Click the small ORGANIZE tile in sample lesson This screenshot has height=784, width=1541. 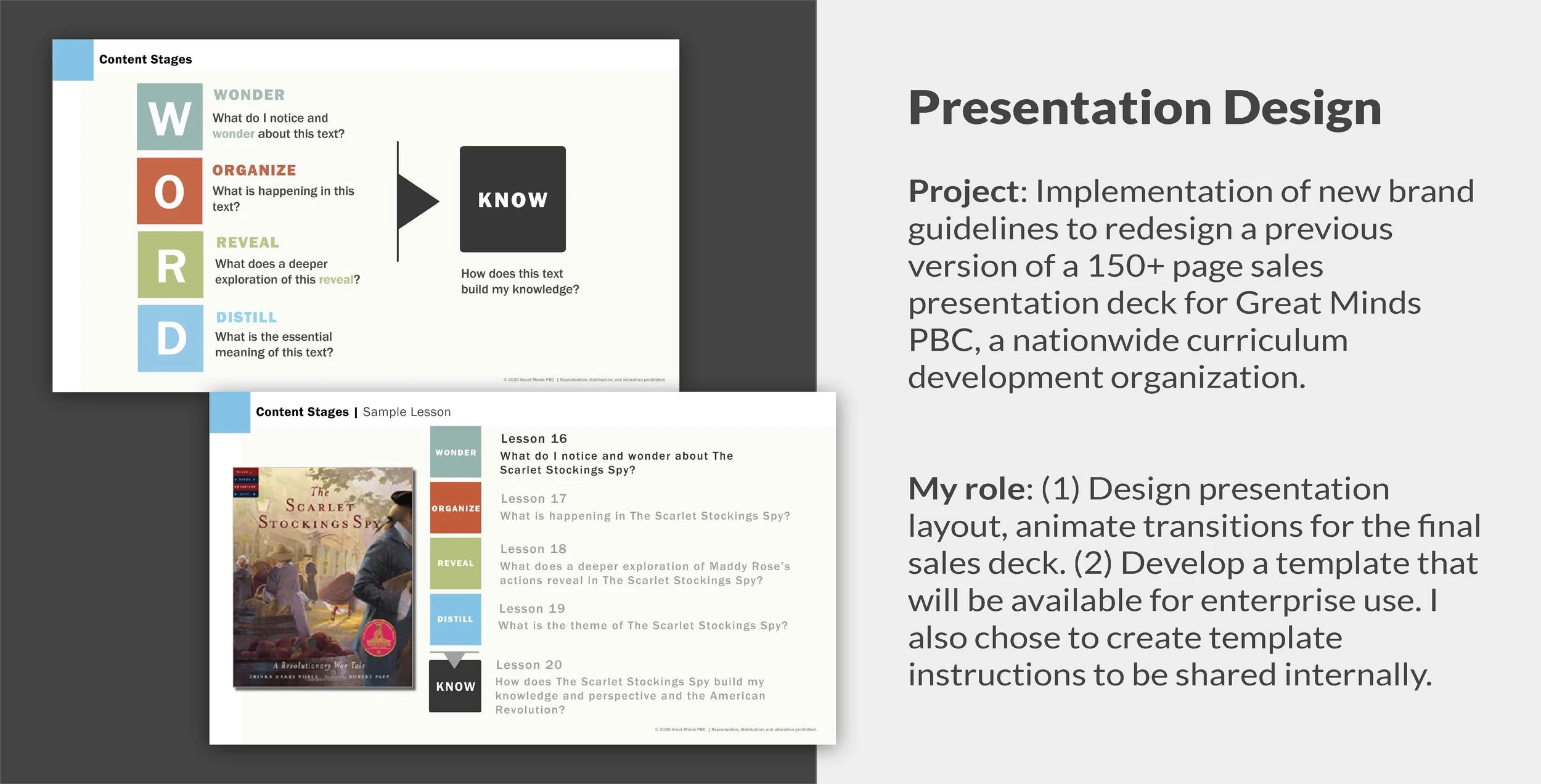[456, 508]
